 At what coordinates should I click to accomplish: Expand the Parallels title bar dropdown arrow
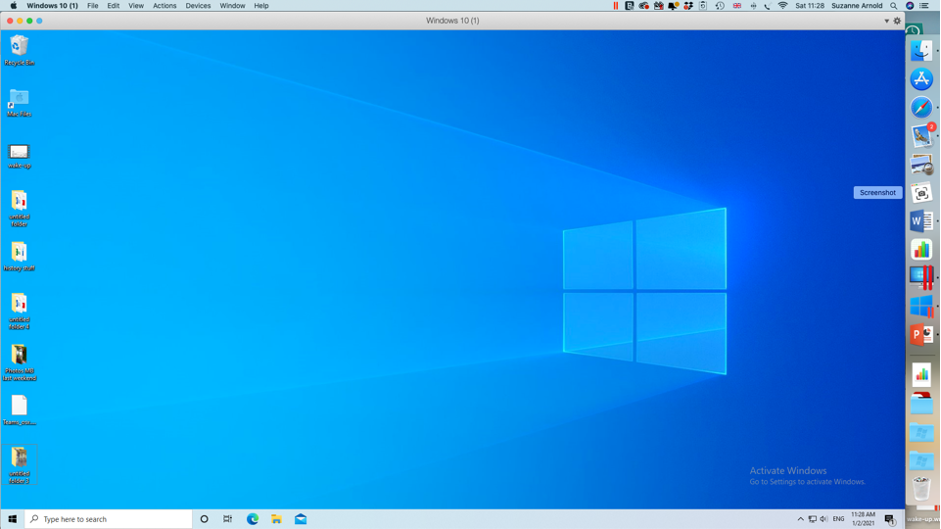(x=886, y=21)
